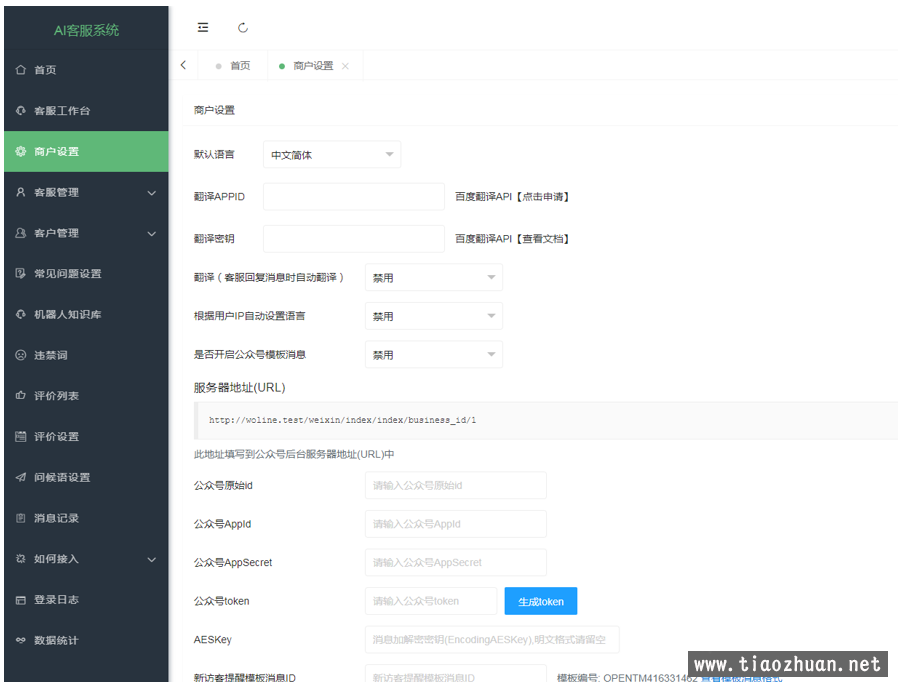Click the robot icon for 机器人知识库

click(x=20, y=315)
